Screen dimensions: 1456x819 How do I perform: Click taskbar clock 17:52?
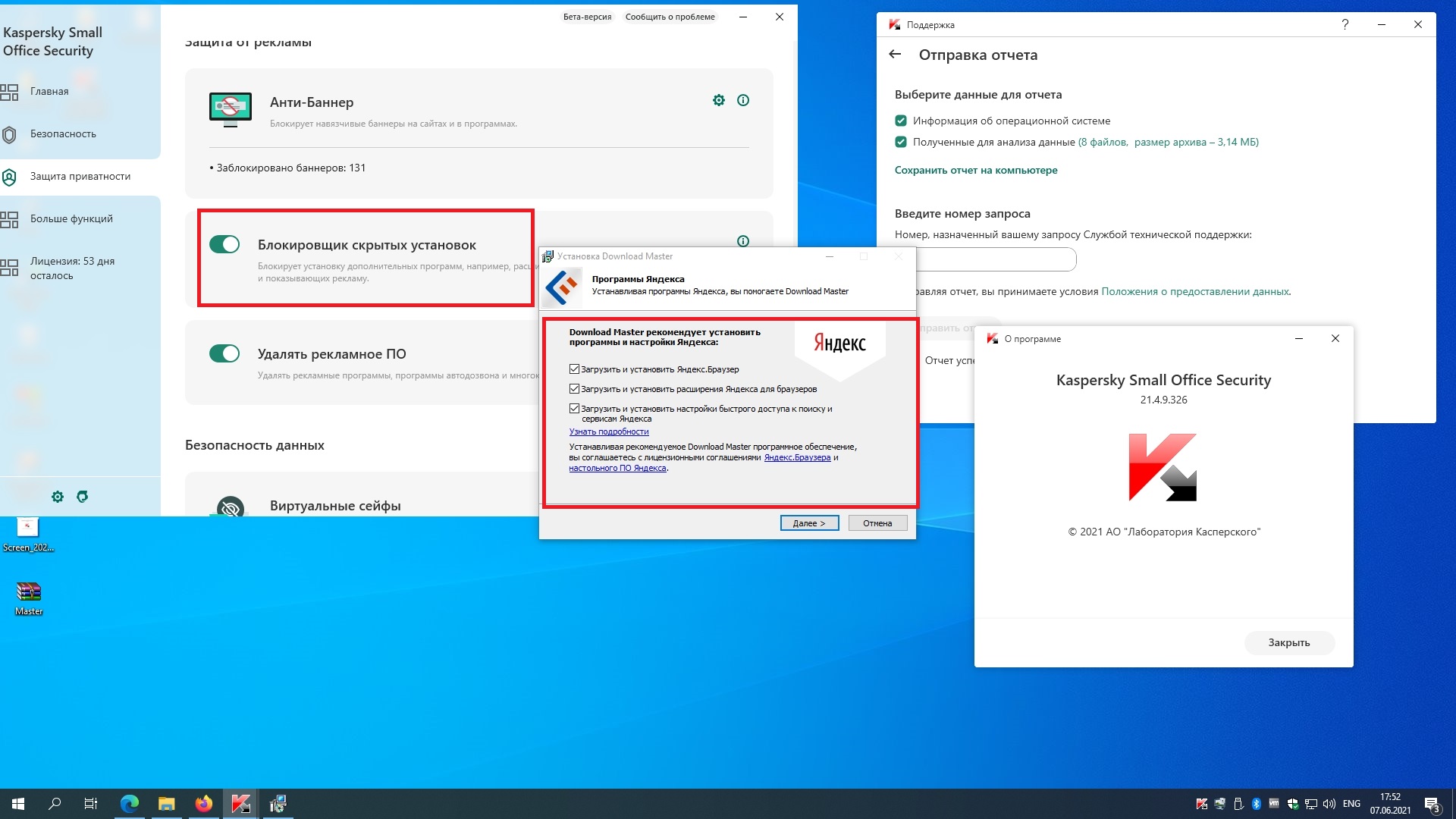coord(1390,804)
